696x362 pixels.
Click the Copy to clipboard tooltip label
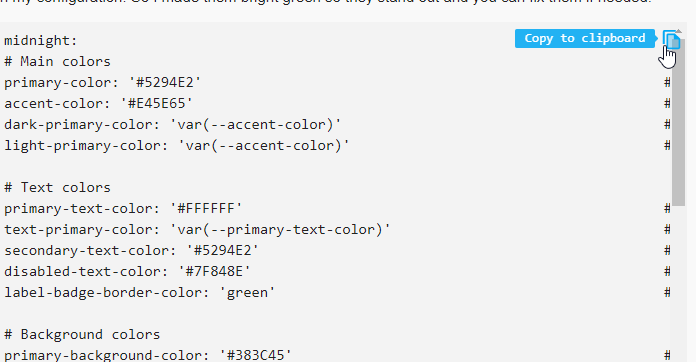click(585, 38)
